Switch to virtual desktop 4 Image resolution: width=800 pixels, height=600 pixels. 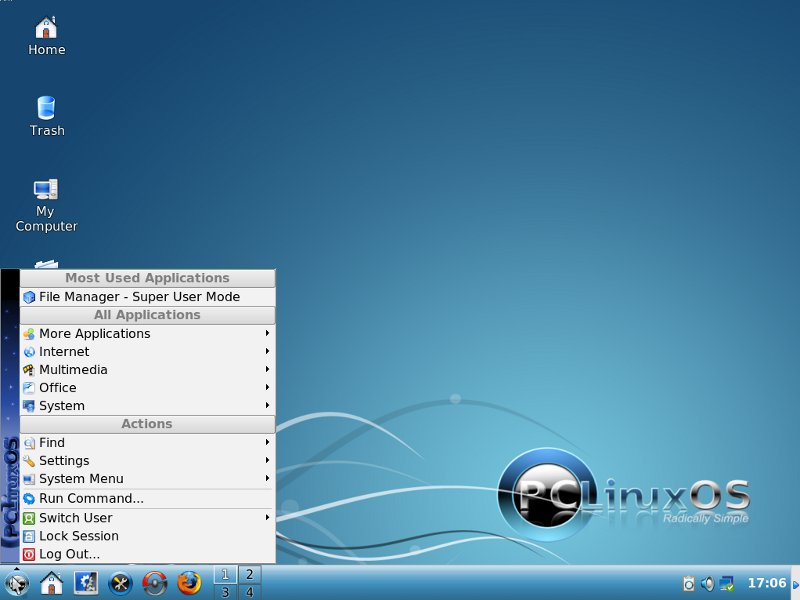point(247,592)
